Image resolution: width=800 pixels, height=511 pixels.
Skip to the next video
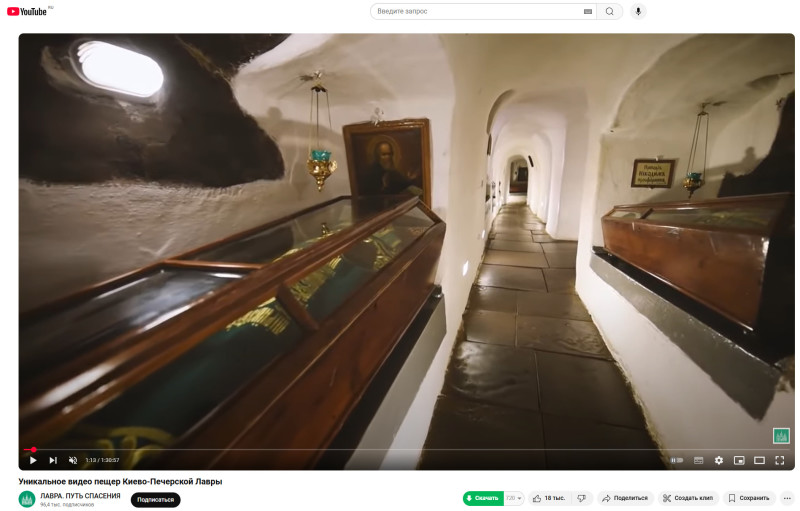pyautogui.click(x=53, y=460)
